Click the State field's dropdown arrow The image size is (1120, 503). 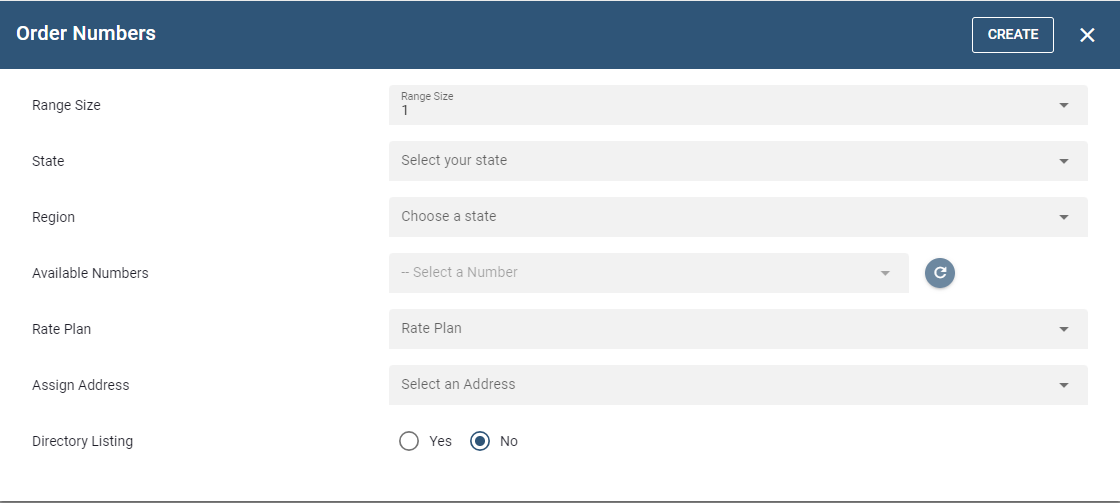(1064, 161)
